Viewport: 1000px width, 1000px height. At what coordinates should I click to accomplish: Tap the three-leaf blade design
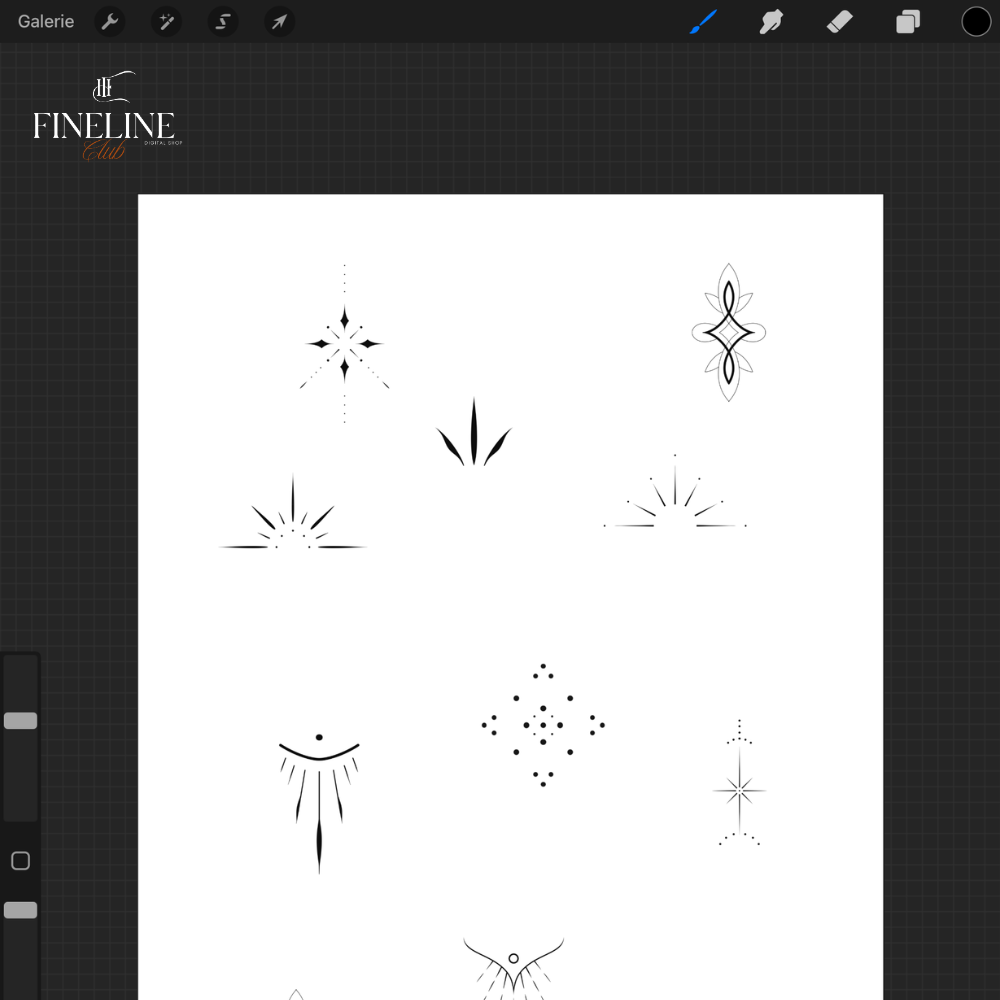tap(474, 435)
